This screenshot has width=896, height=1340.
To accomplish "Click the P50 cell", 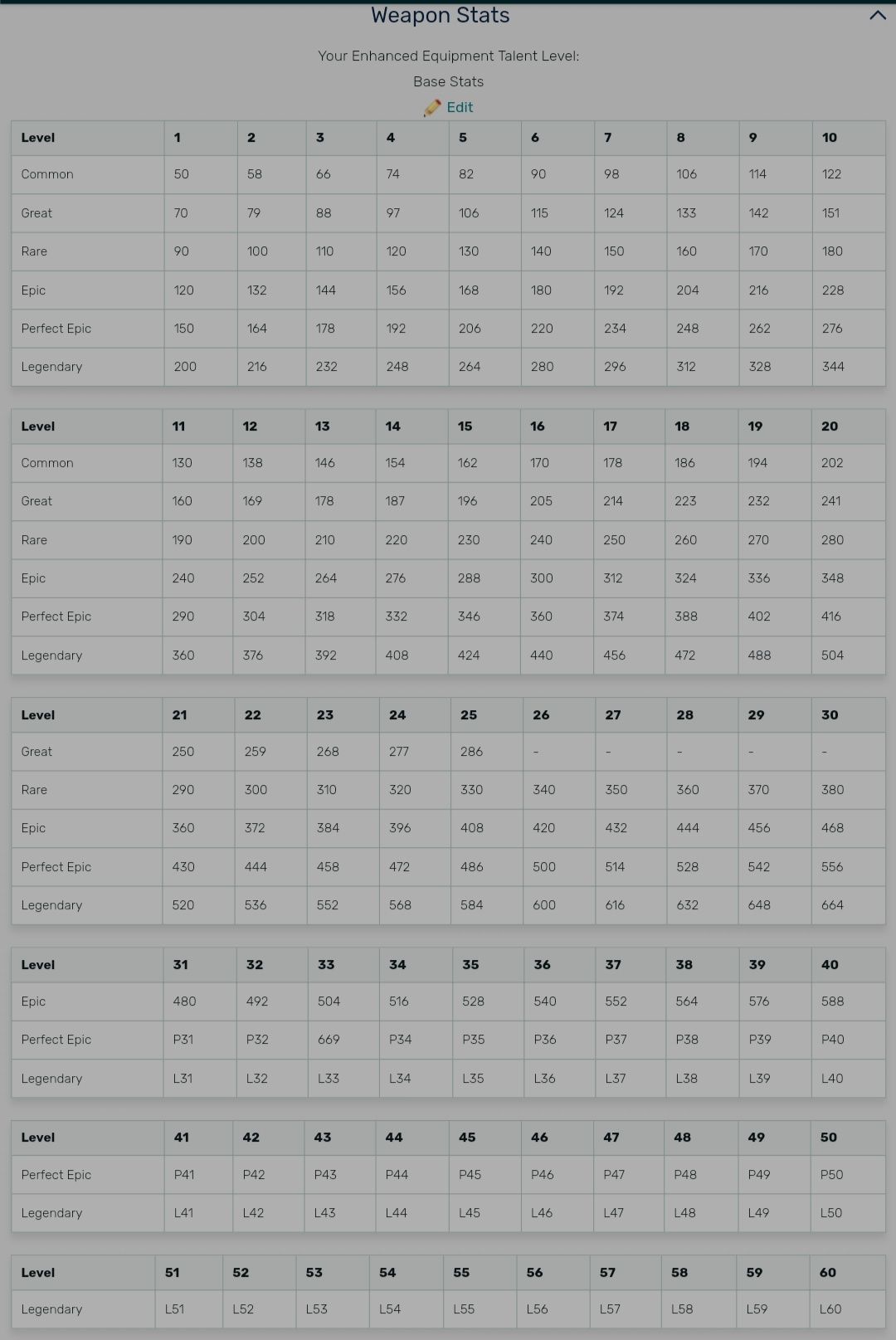I will click(x=831, y=1175).
